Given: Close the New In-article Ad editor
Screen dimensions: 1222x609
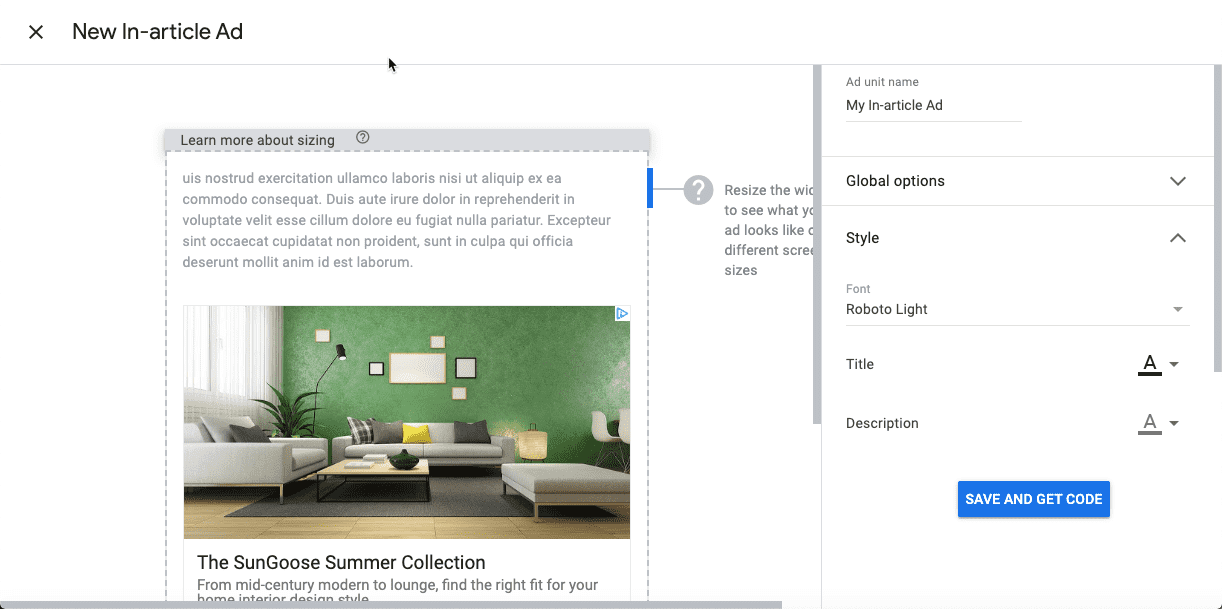Looking at the screenshot, I should point(35,31).
